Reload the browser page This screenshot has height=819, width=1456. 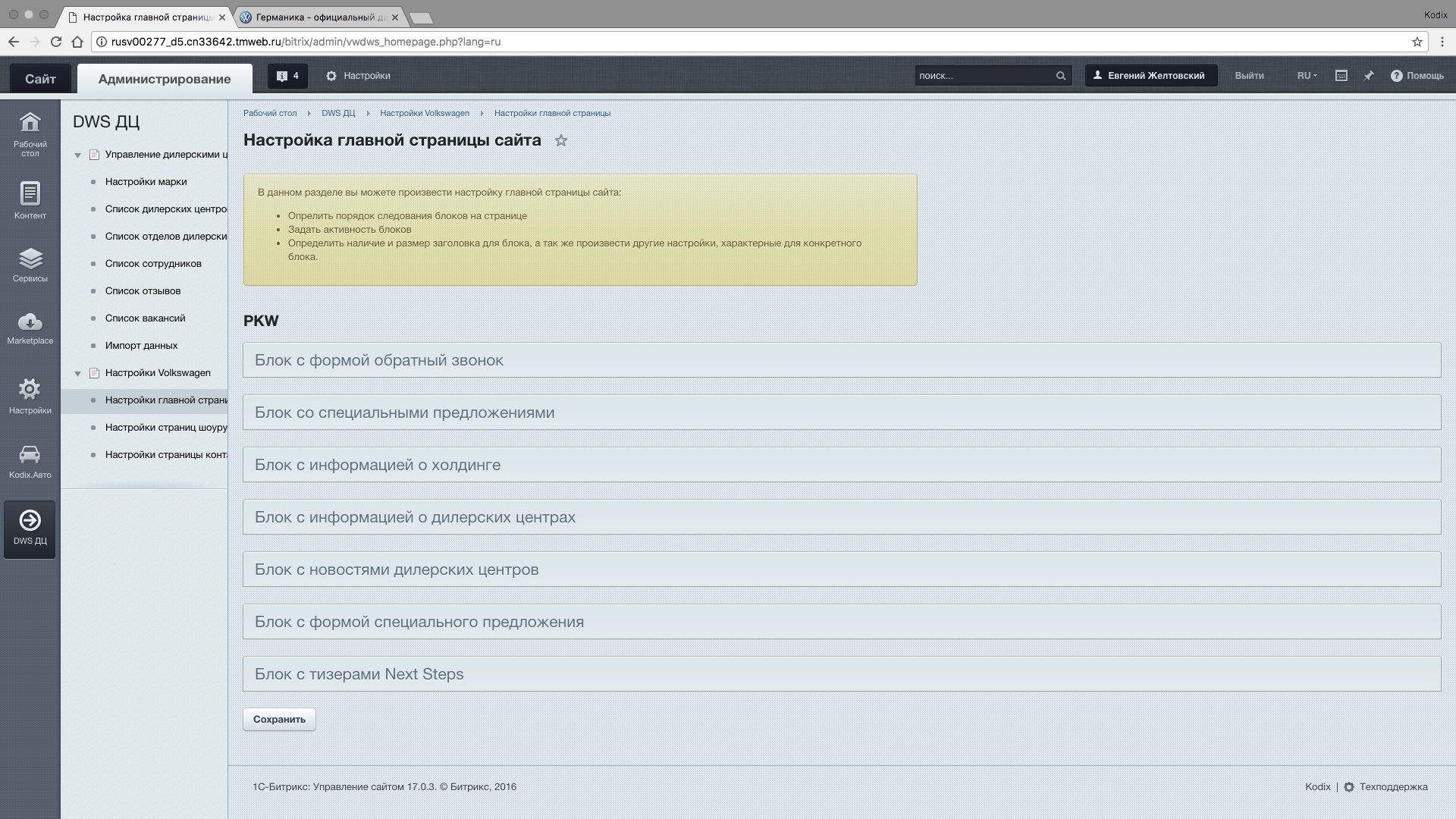tap(56, 42)
